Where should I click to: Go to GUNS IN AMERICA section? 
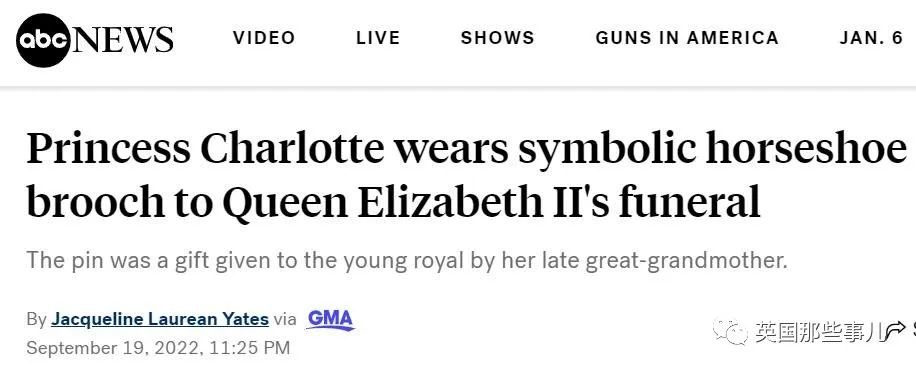687,38
